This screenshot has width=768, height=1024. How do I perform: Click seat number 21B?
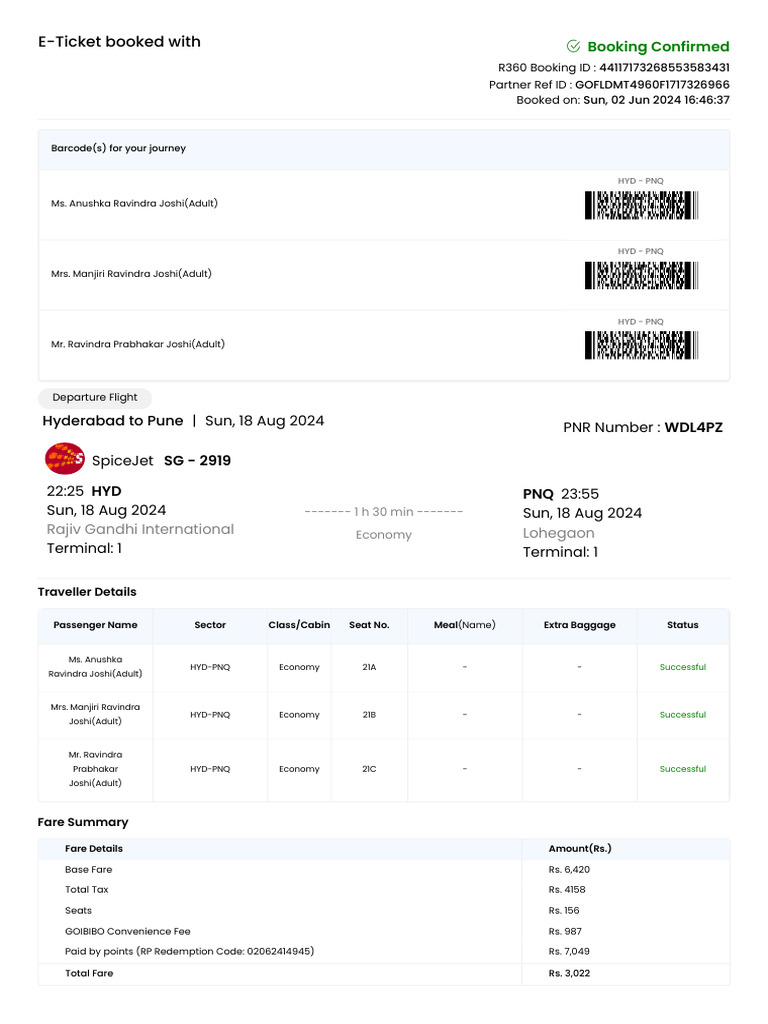coord(369,714)
